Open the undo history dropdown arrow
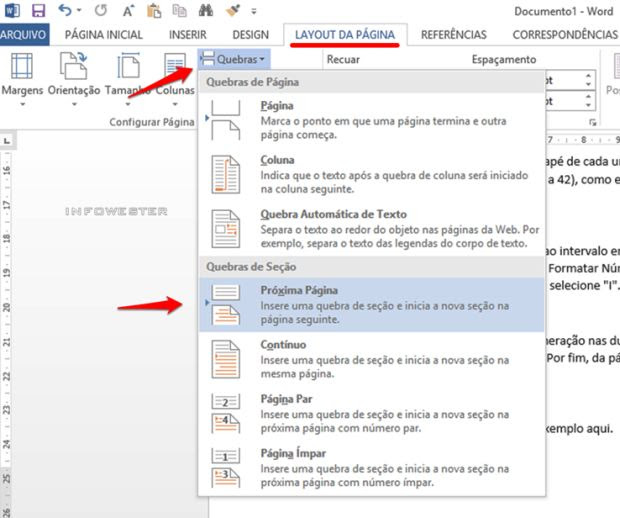620x518 pixels. [79, 11]
